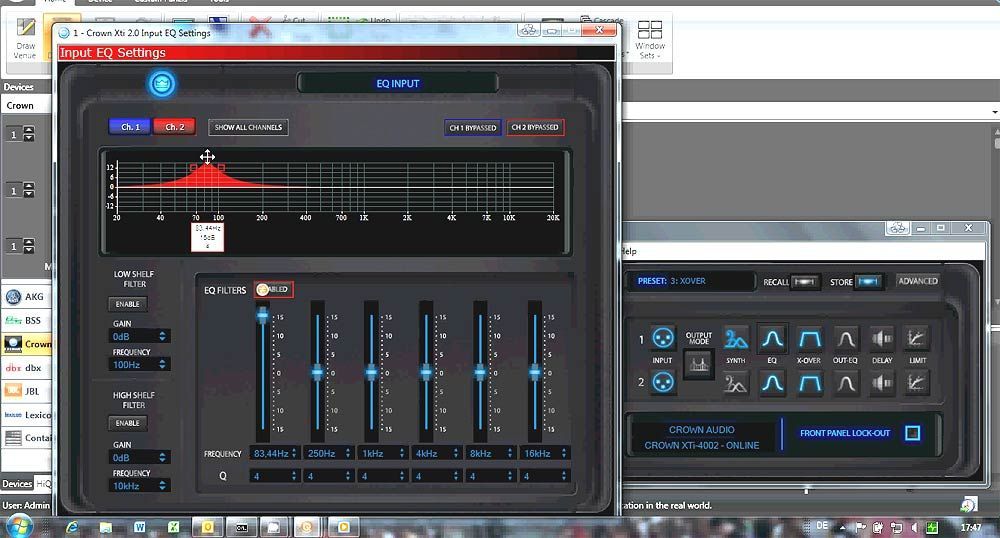
Task: Click the glowing Crown logo icon
Action: coord(161,84)
